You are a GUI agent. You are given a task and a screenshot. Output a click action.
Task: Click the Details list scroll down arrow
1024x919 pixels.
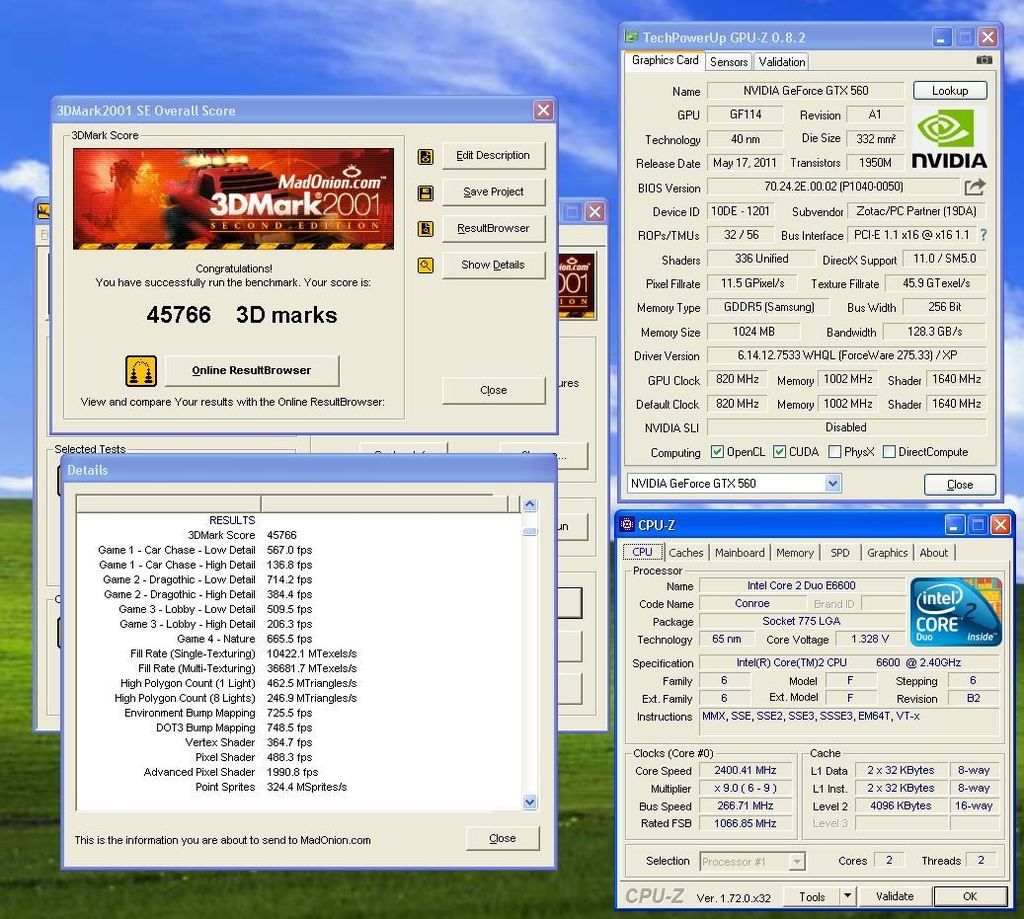tap(530, 802)
